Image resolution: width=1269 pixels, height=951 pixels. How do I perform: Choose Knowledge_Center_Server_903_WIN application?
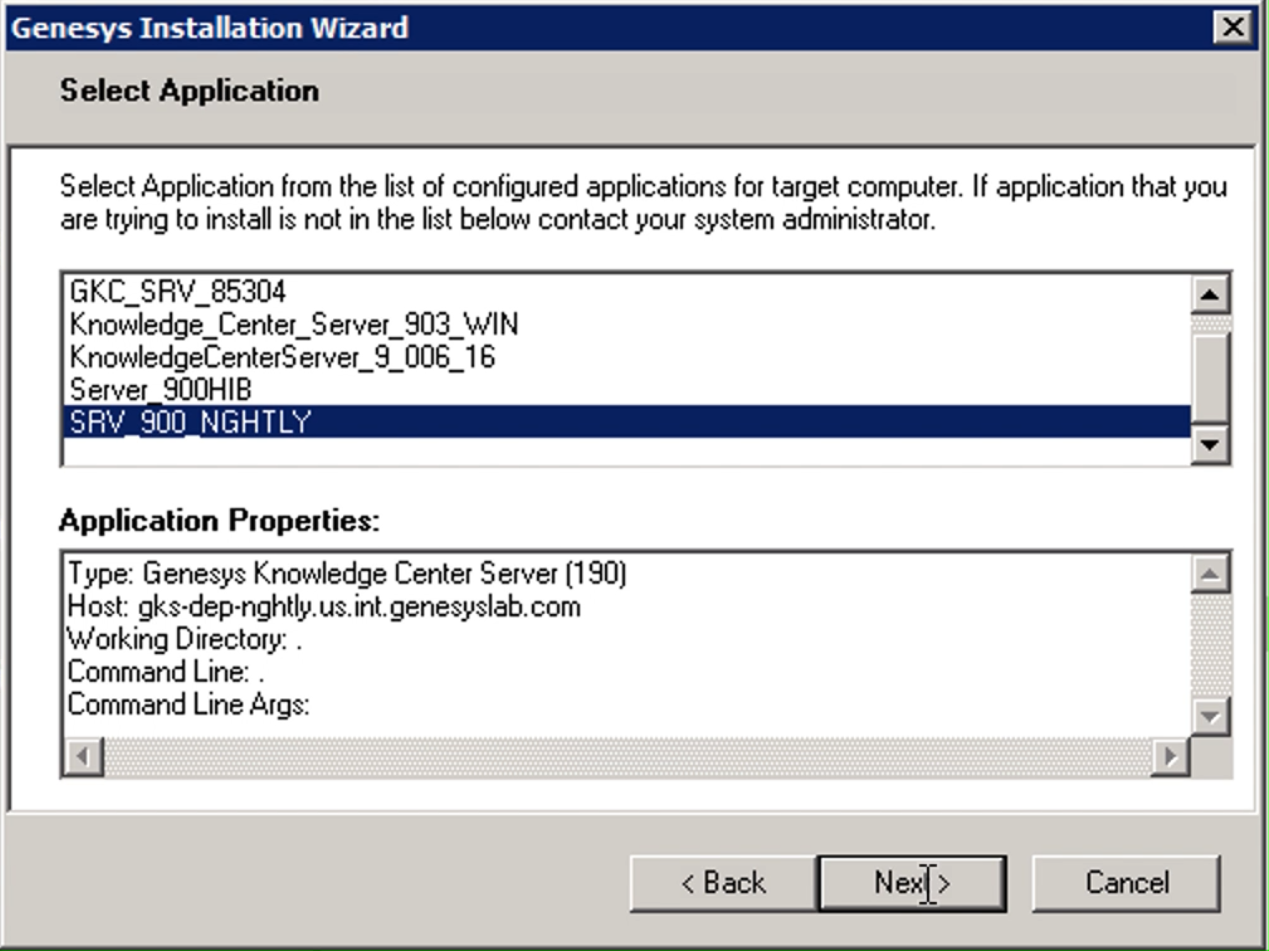tap(294, 325)
